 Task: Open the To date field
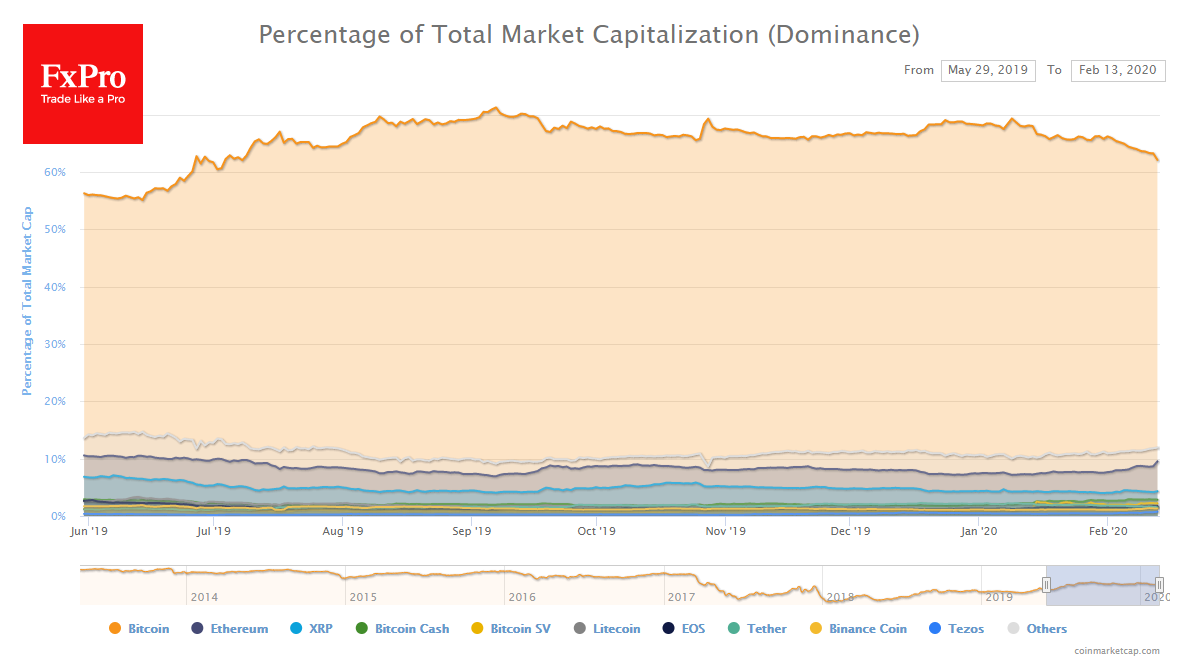pyautogui.click(x=1117, y=70)
